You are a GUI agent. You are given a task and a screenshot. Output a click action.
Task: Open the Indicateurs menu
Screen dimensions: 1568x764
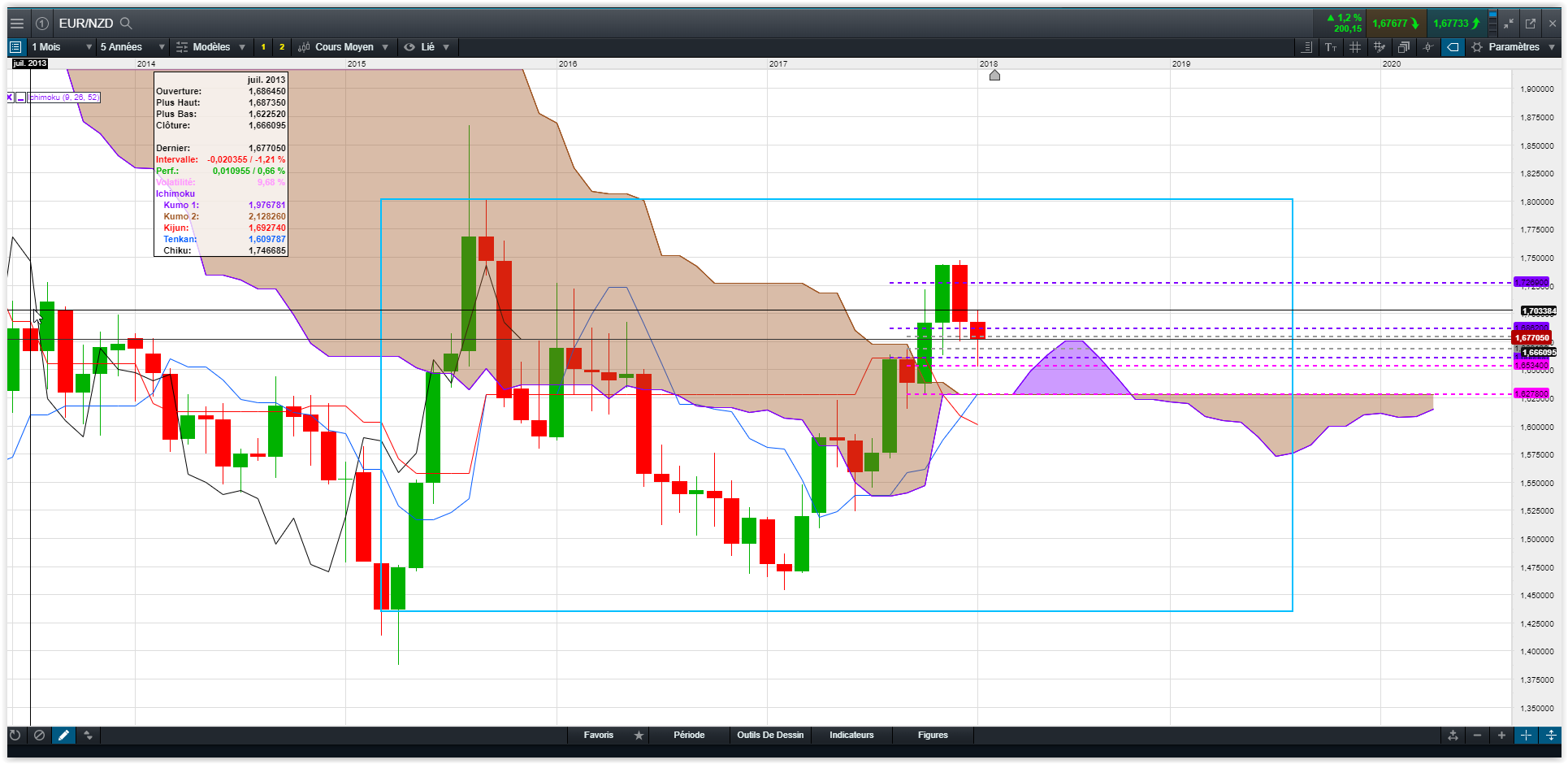[x=851, y=735]
